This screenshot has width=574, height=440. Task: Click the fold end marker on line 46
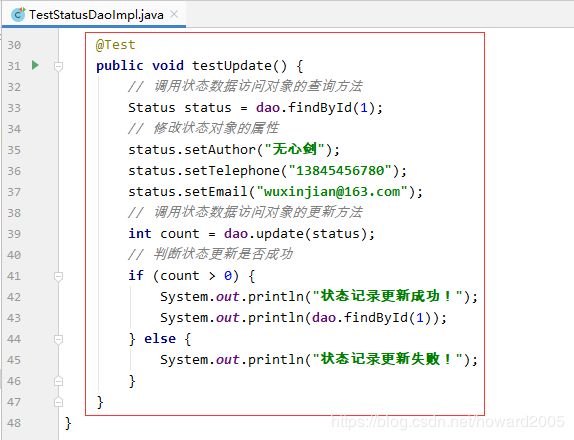pyautogui.click(x=58, y=381)
